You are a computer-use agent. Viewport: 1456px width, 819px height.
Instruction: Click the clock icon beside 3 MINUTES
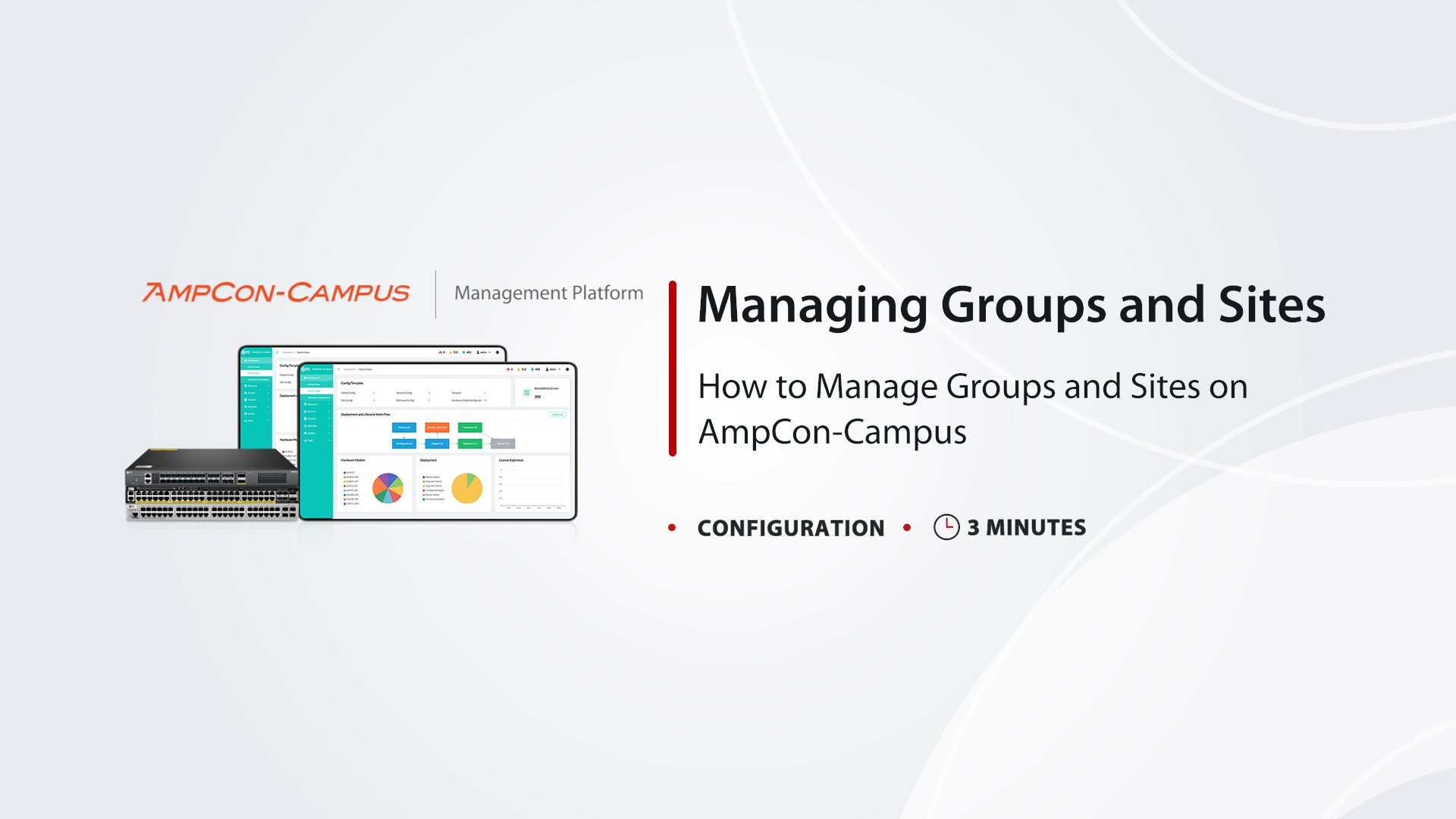[x=946, y=527]
